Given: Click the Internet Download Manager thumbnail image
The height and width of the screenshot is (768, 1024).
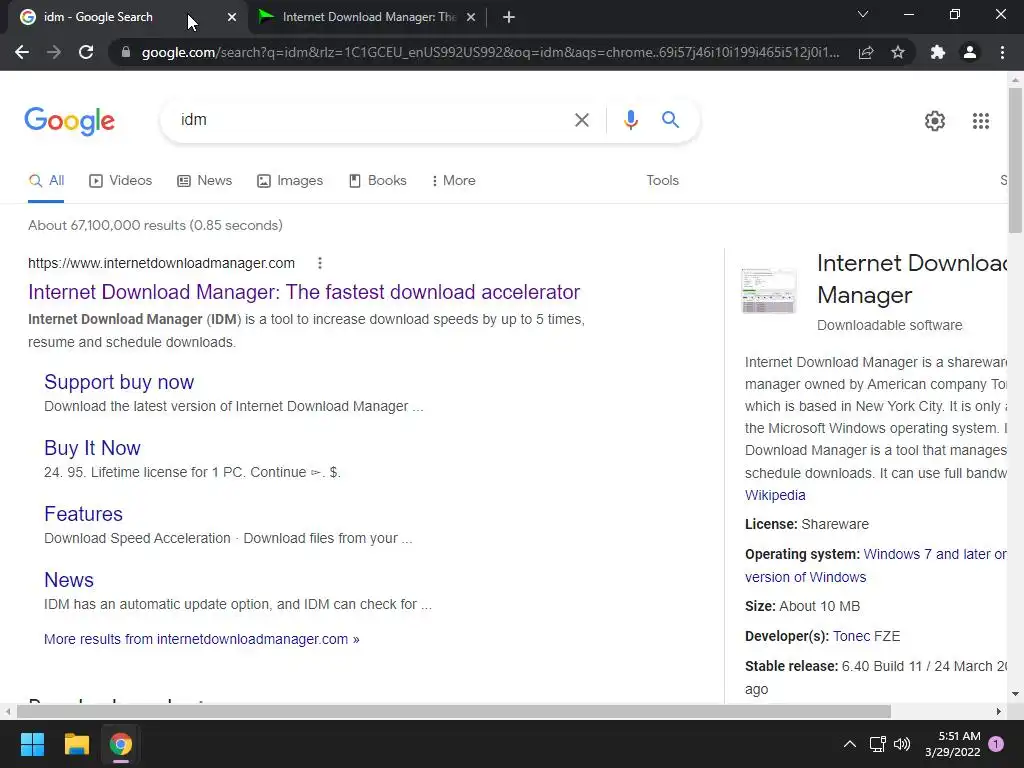Looking at the screenshot, I should (769, 291).
